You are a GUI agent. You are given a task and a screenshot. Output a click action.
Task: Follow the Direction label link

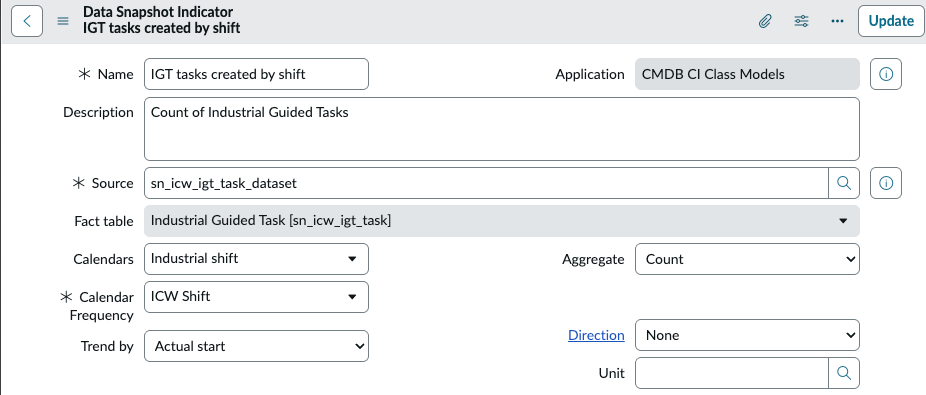pyautogui.click(x=596, y=335)
